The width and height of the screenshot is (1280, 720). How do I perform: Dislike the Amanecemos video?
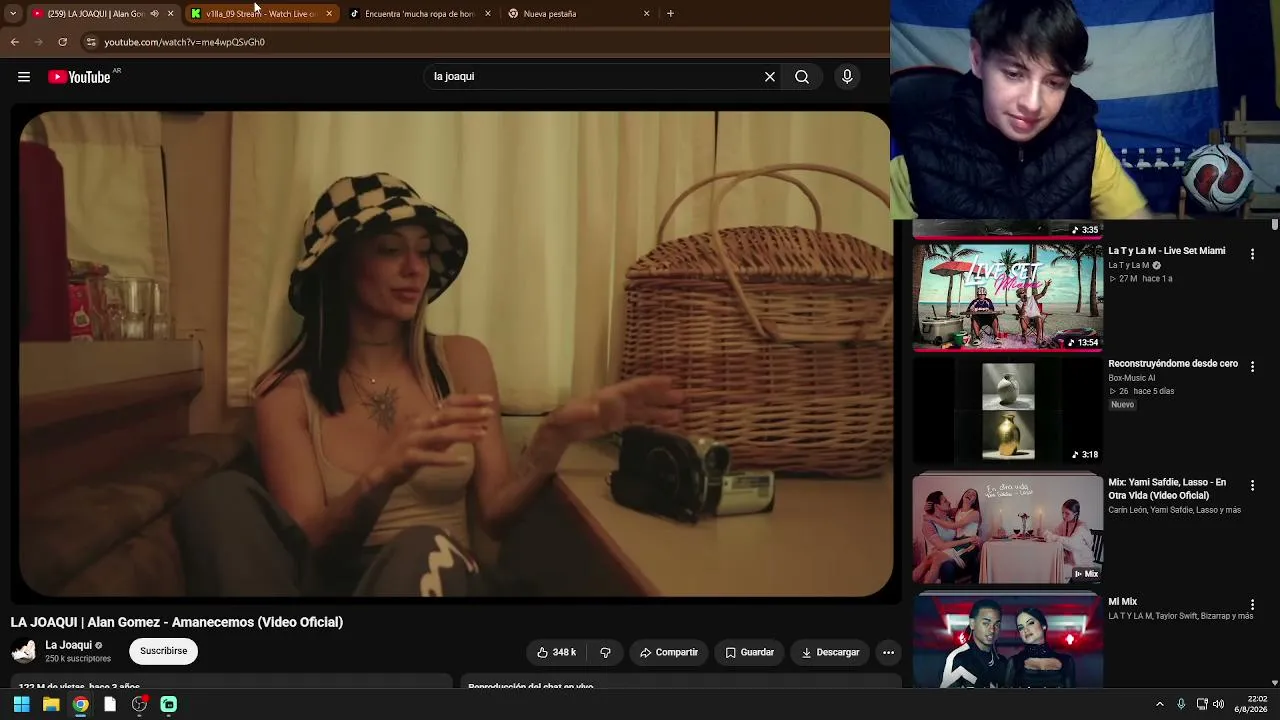605,652
